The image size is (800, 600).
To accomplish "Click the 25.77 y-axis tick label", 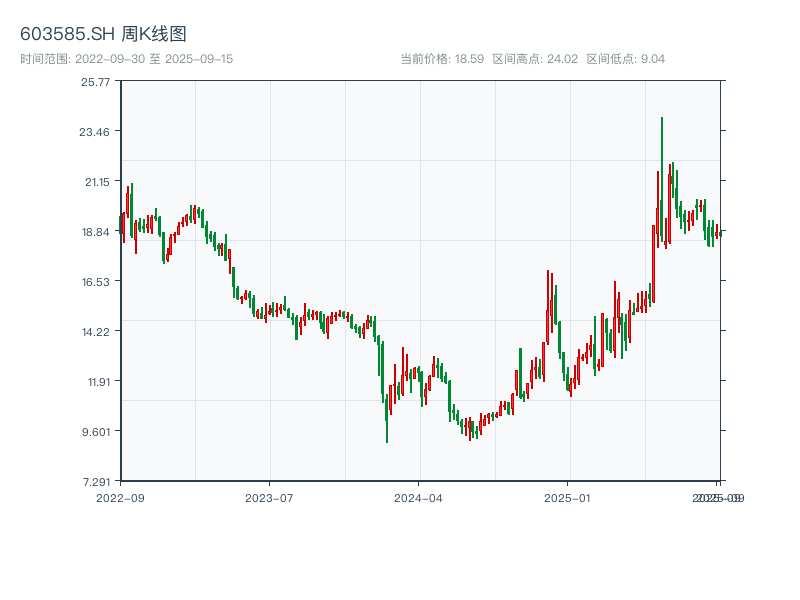I will (96, 82).
